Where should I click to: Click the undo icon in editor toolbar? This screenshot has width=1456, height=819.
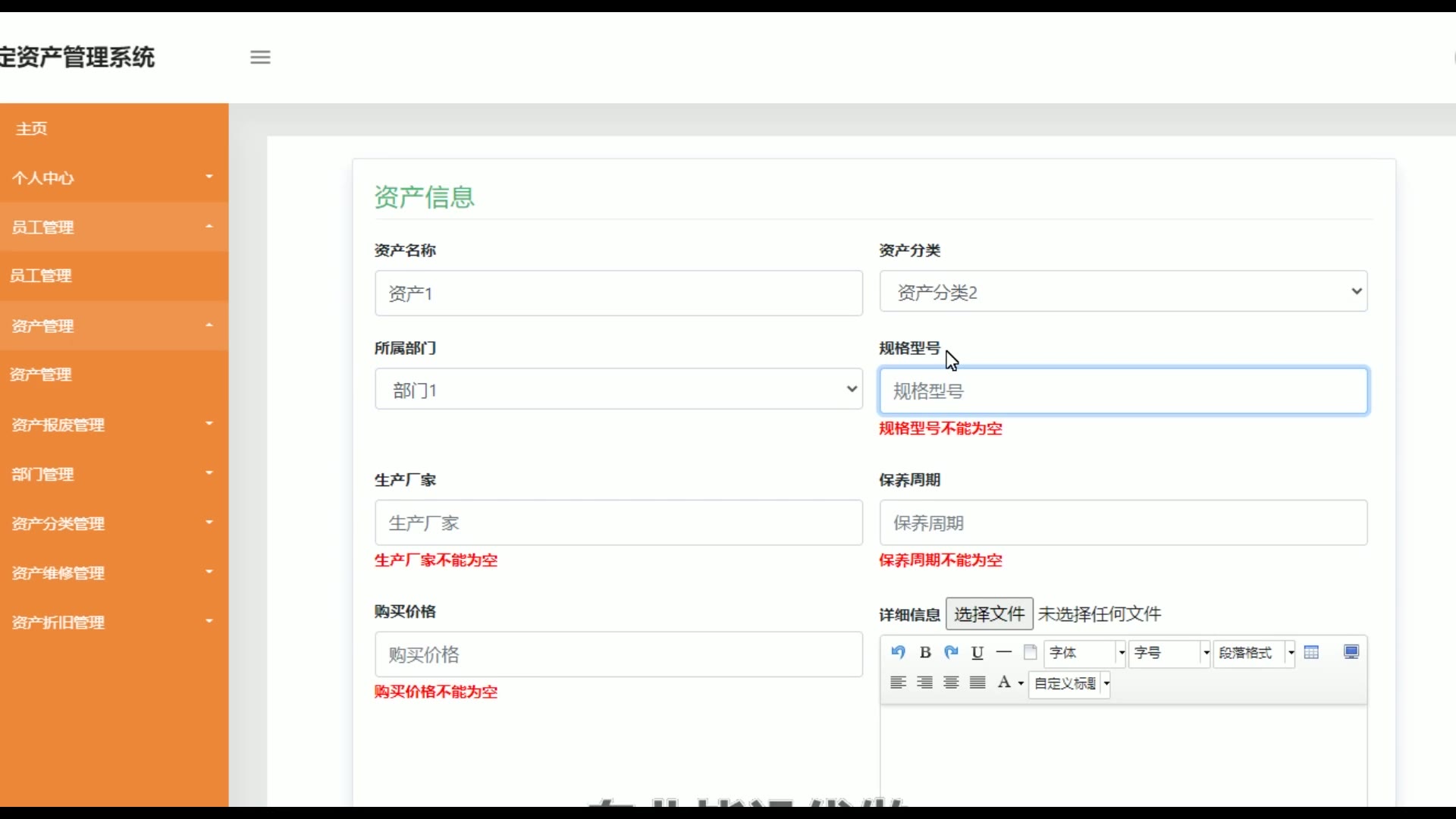[x=899, y=652]
